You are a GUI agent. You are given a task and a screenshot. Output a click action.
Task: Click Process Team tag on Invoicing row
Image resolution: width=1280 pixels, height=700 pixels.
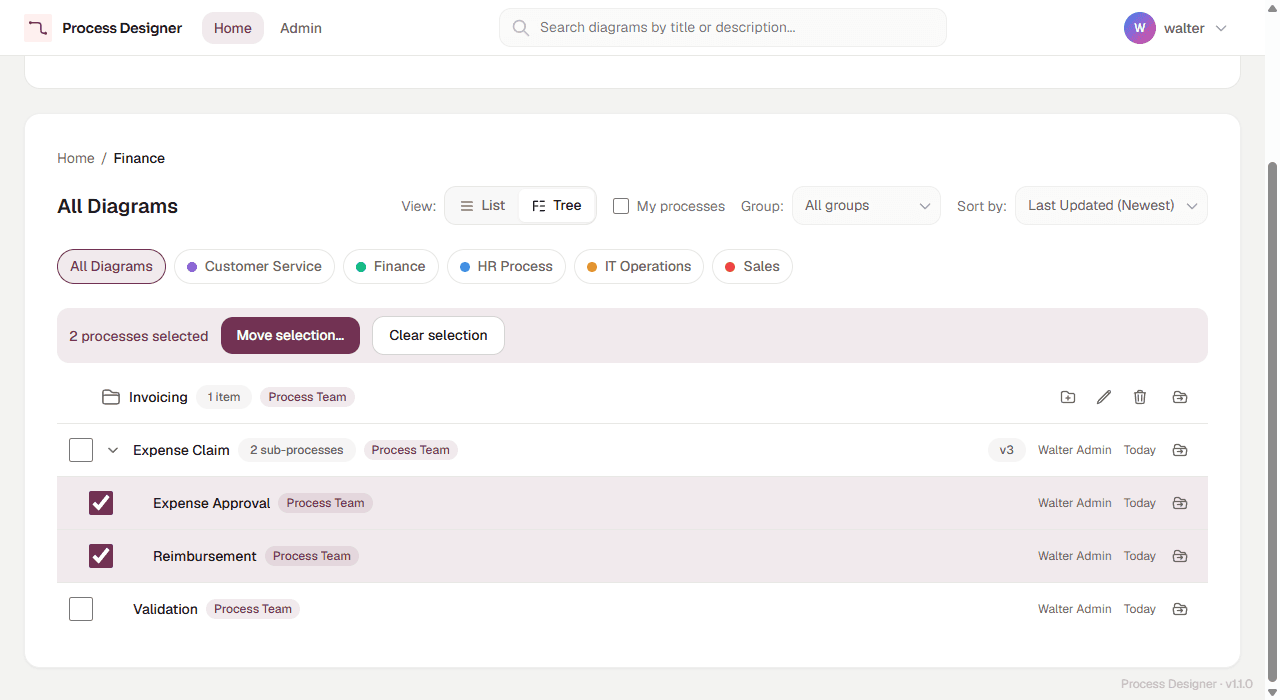pyautogui.click(x=308, y=397)
